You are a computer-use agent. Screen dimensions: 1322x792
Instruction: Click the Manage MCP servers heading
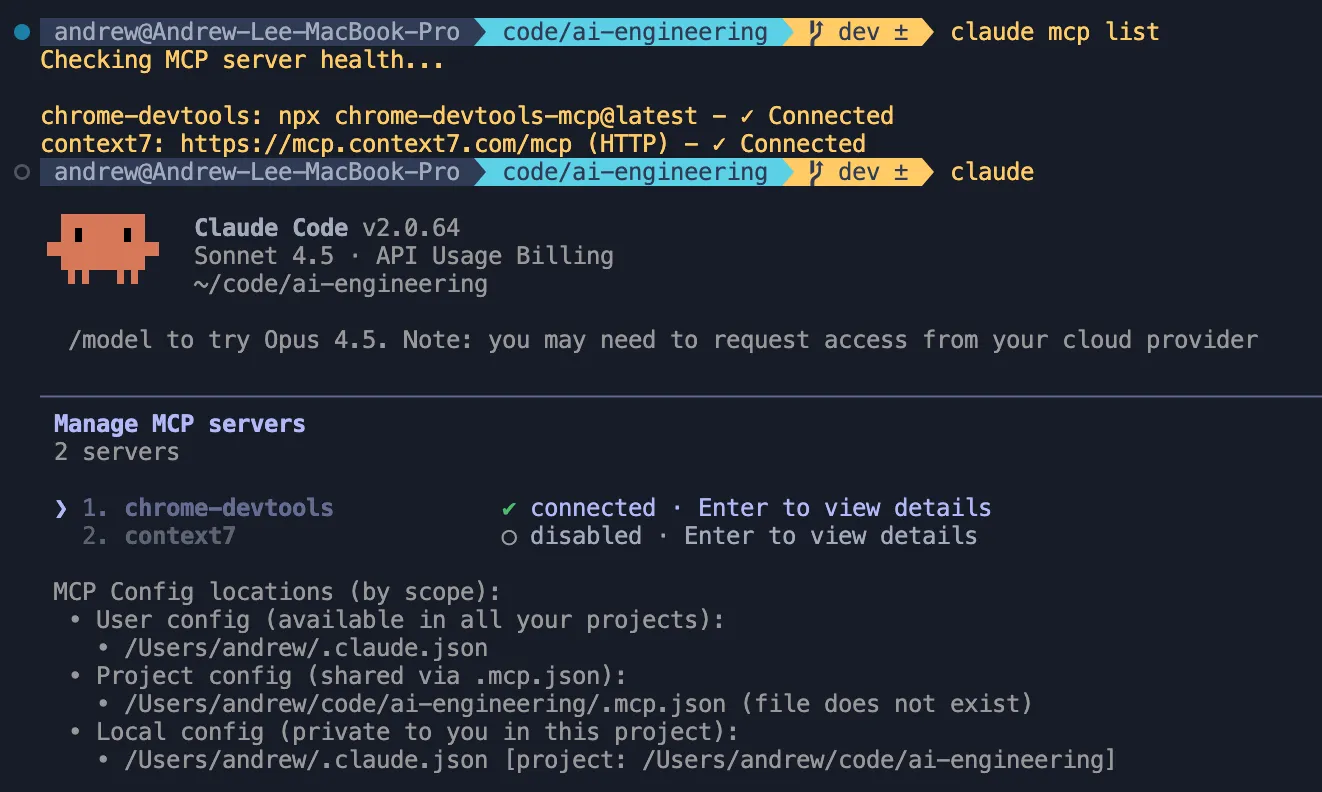(x=179, y=423)
